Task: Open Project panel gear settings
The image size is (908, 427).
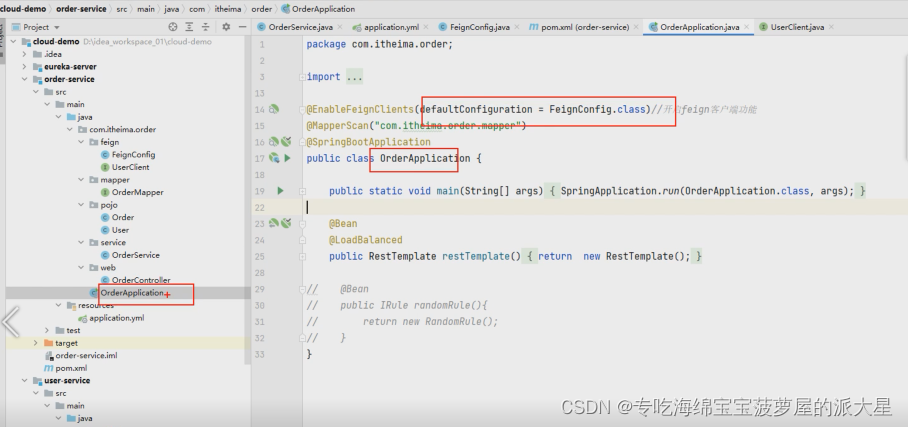Action: tap(226, 27)
